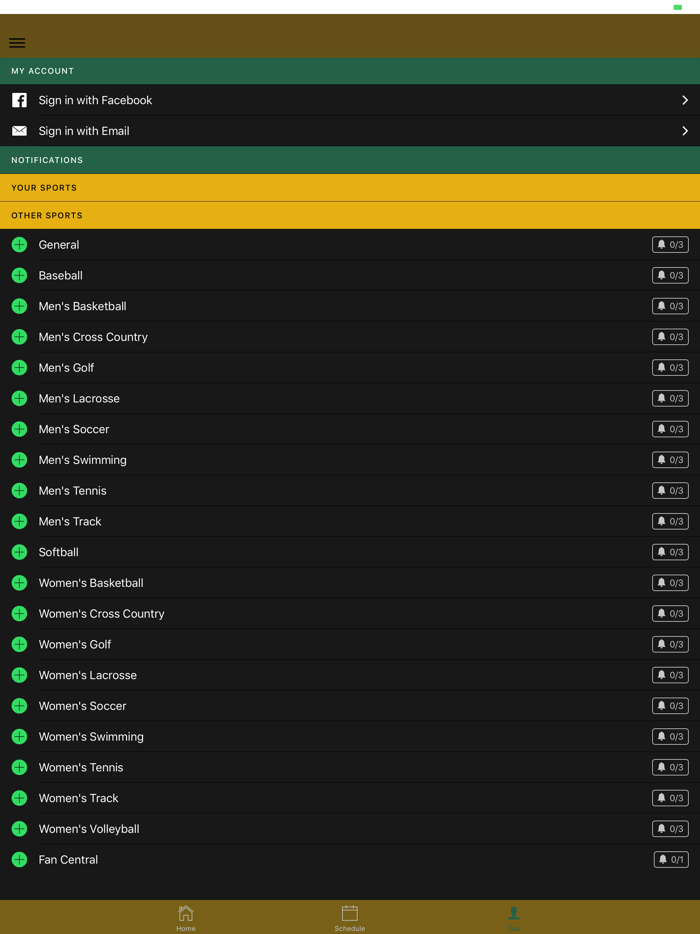This screenshot has height=934, width=700.
Task: Open Men's Cross Country notification settings
Action: tap(670, 337)
